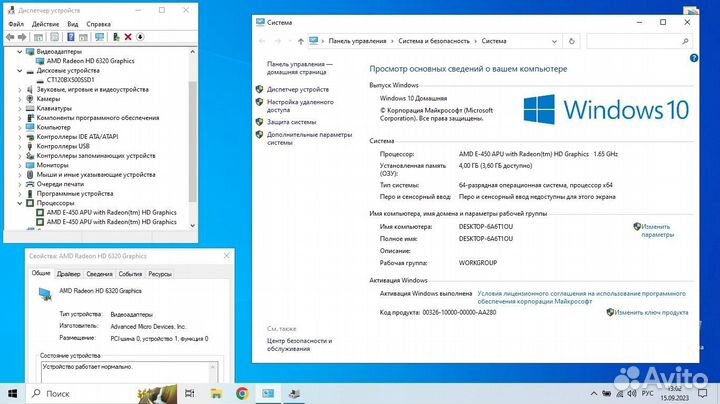This screenshot has width=720, height=404.
Task: Open Task View on the taskbar
Action: tap(189, 393)
